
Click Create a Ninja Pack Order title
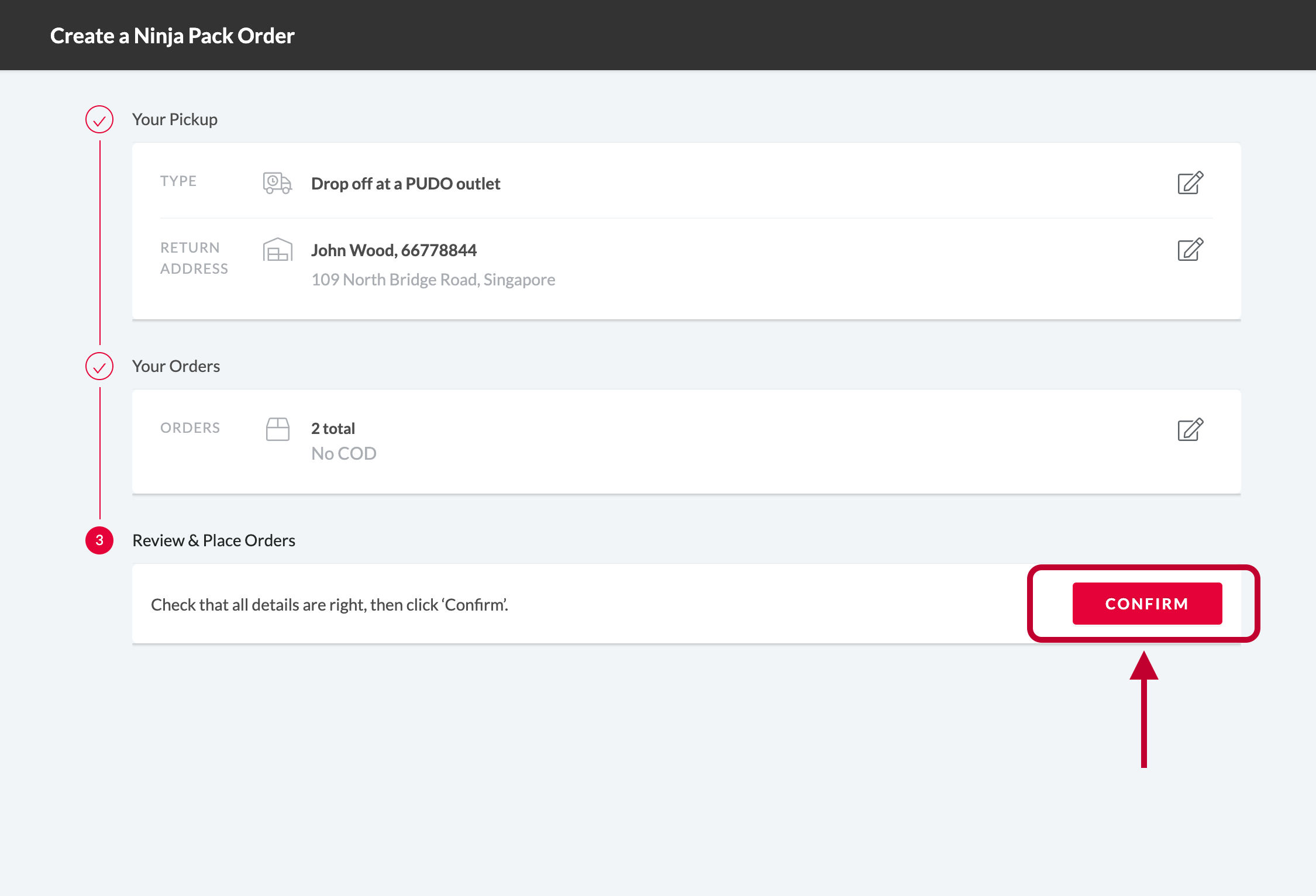pyautogui.click(x=172, y=36)
